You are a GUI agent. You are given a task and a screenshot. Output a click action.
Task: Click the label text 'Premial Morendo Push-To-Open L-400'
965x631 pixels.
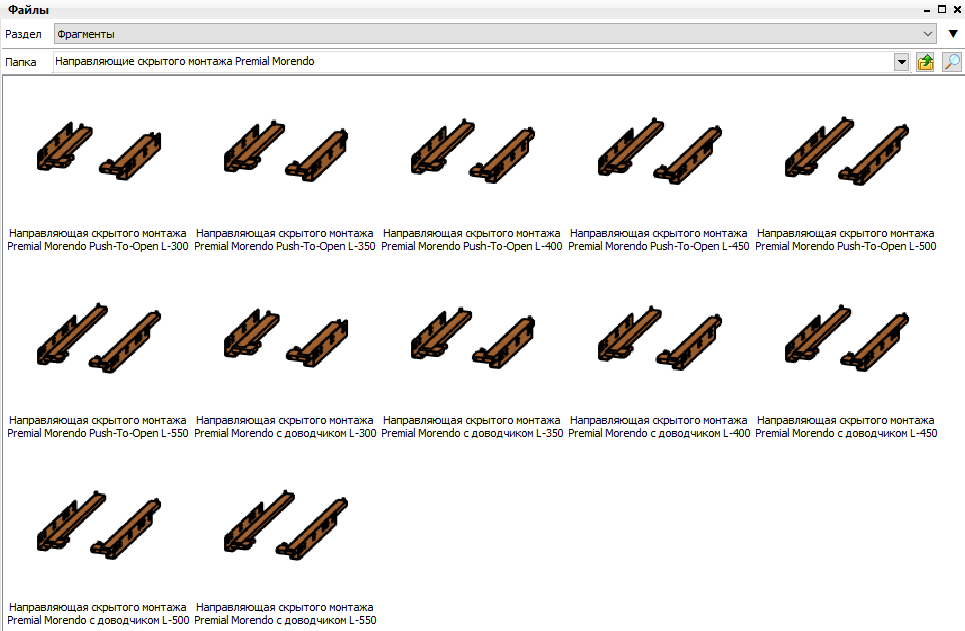point(472,246)
